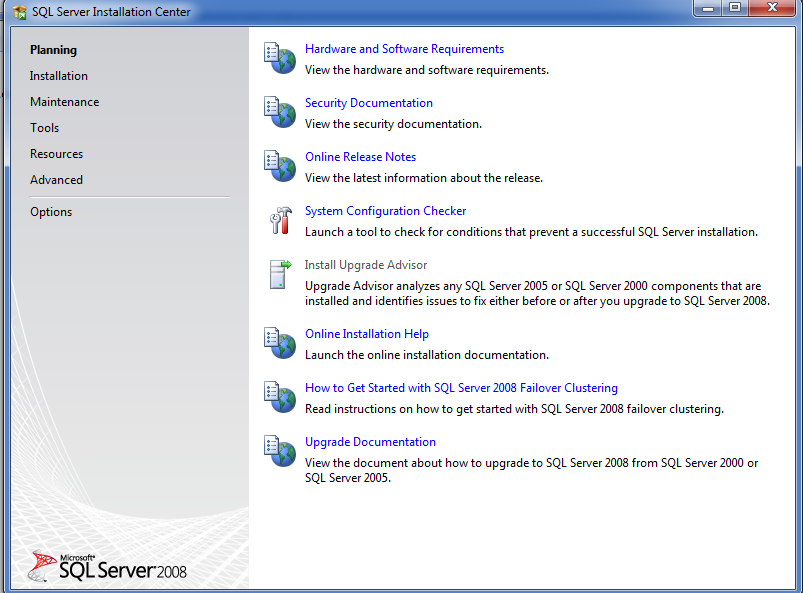Click the Install Upgrade Advisor link
The height and width of the screenshot is (593, 803).
(366, 265)
